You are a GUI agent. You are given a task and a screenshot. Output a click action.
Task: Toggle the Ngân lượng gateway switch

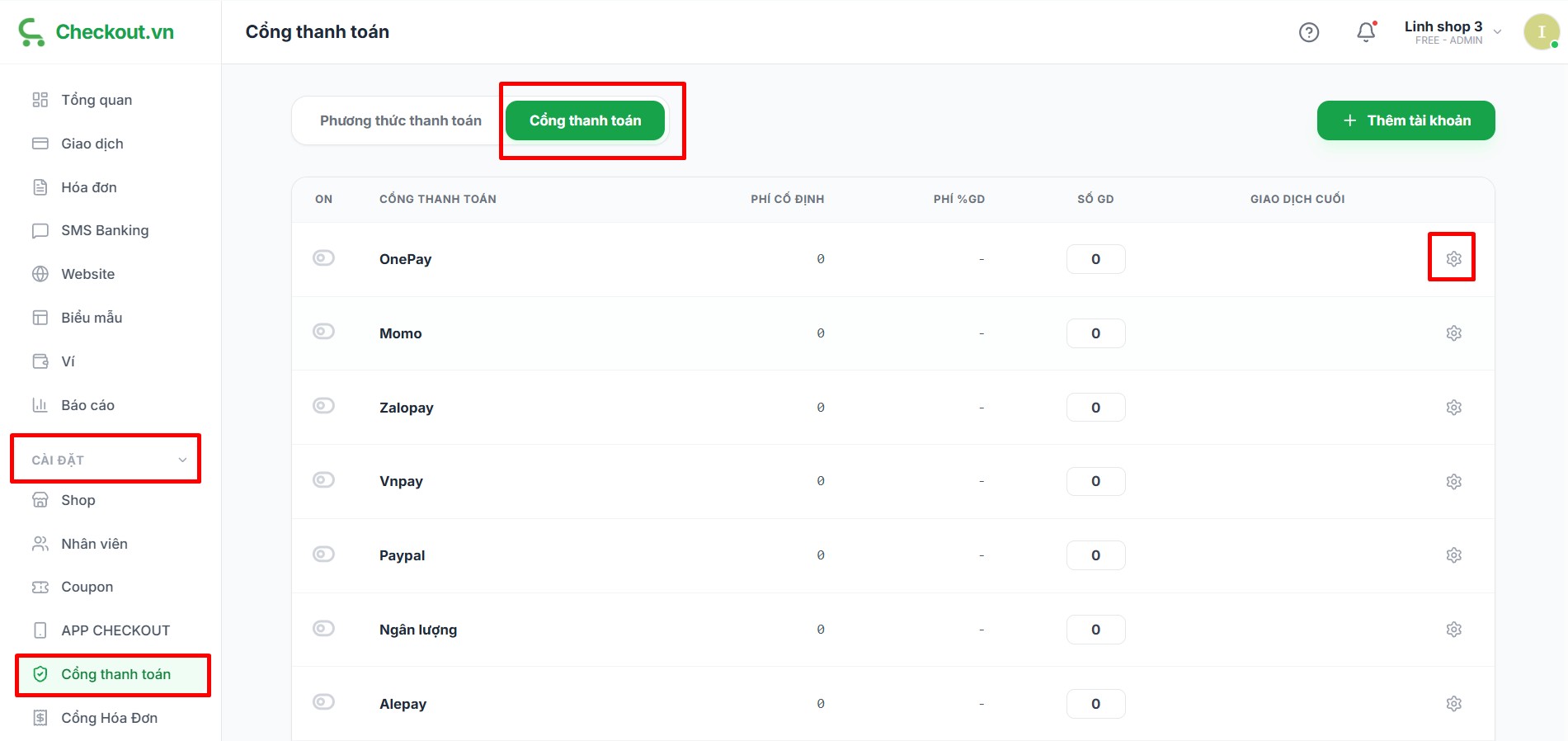click(323, 629)
